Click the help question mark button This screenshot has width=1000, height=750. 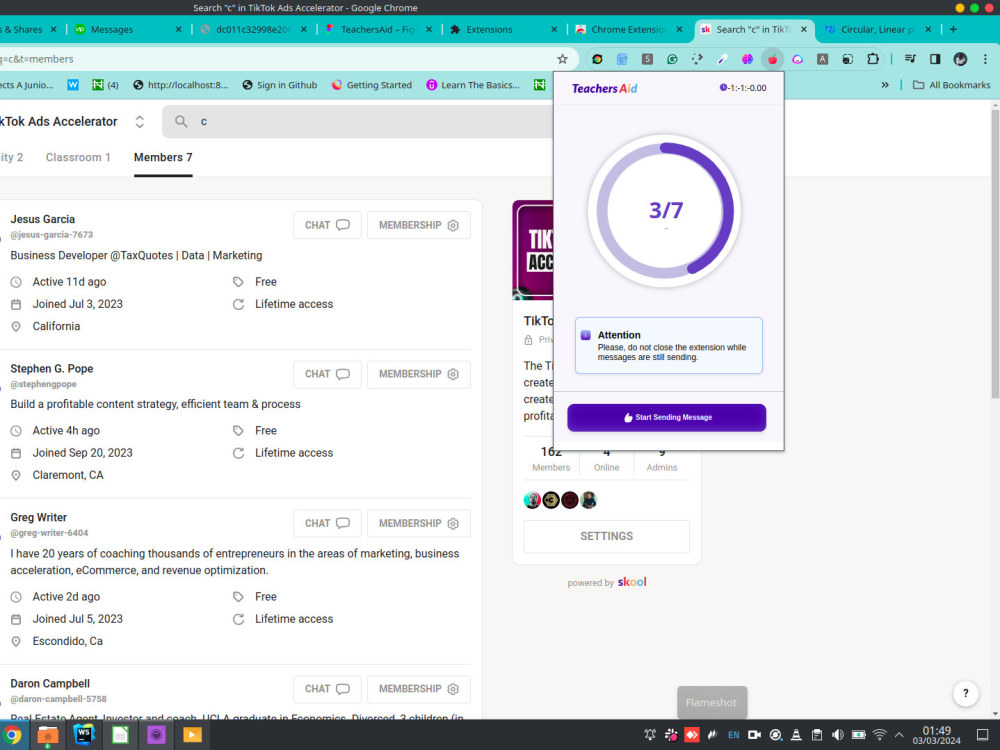pyautogui.click(x=965, y=693)
